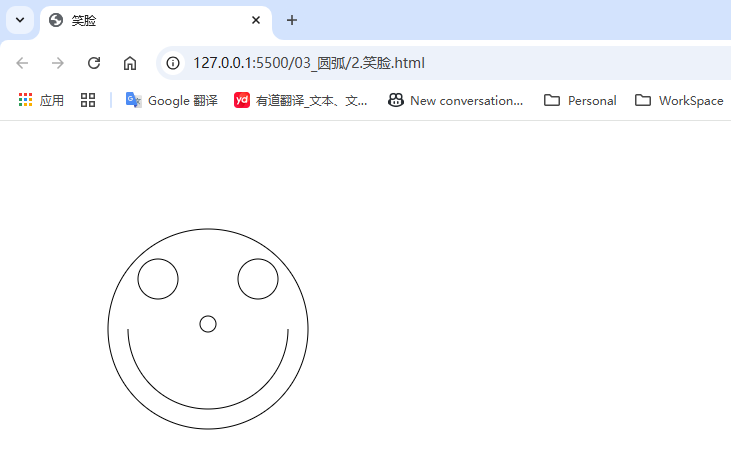Open the 应用 apps shortcut
The width and height of the screenshot is (731, 469).
click(41, 100)
